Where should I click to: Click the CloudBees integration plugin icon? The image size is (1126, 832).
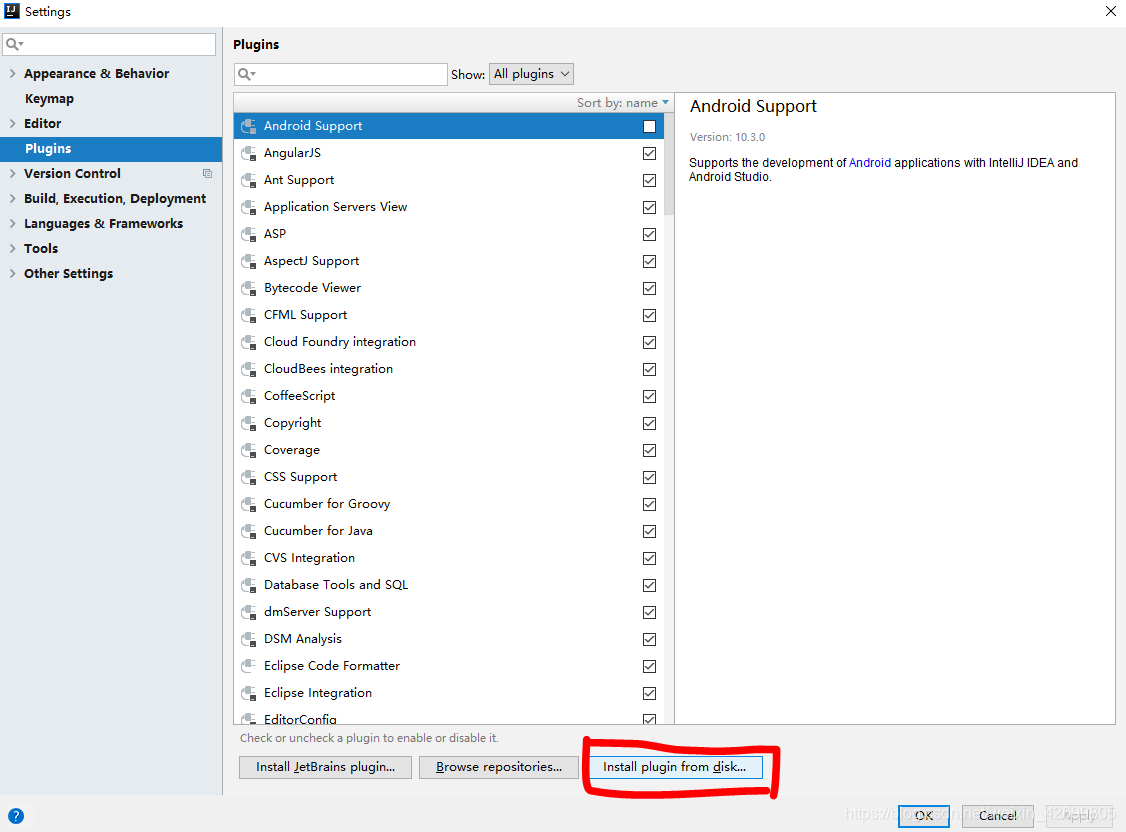(x=249, y=369)
